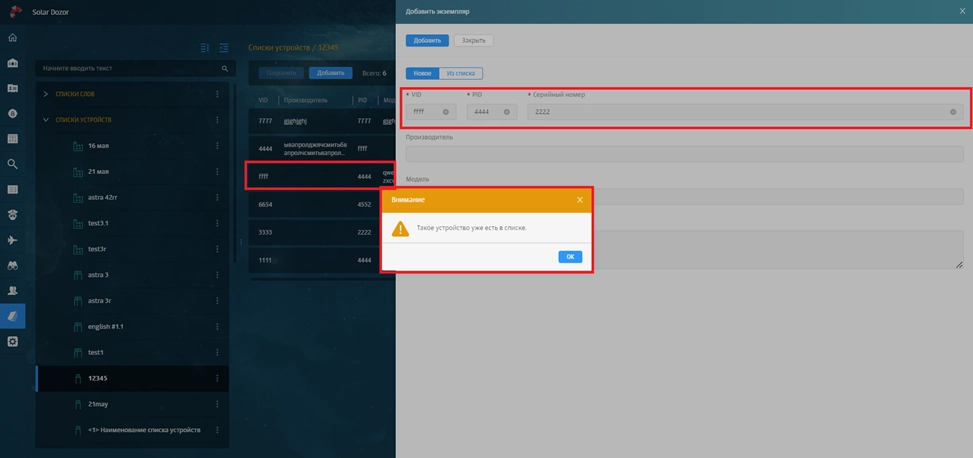Clear the serial number field with X icon
This screenshot has height=458, width=973.
953,112
